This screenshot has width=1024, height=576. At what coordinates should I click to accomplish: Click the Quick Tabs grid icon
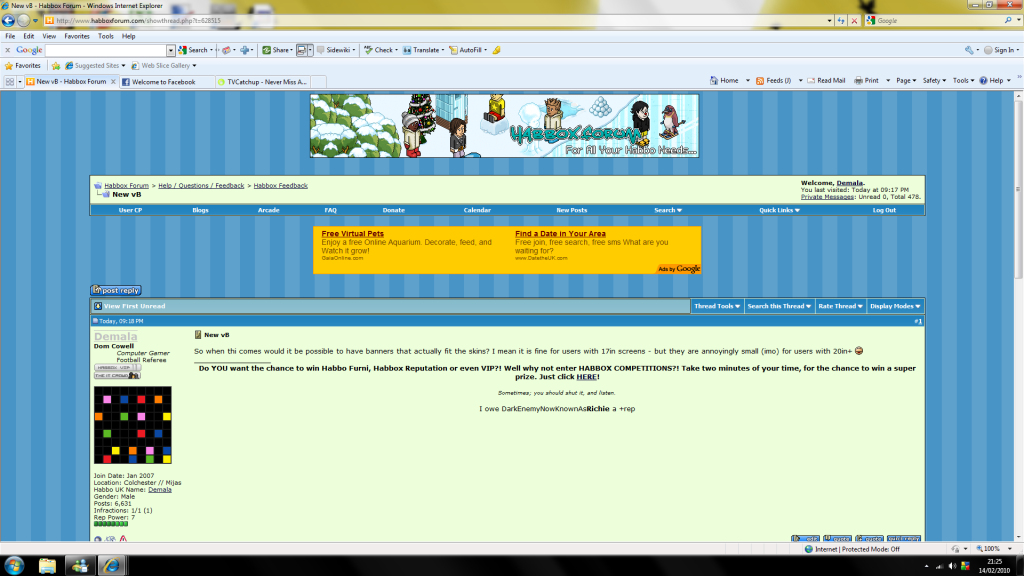point(10,81)
